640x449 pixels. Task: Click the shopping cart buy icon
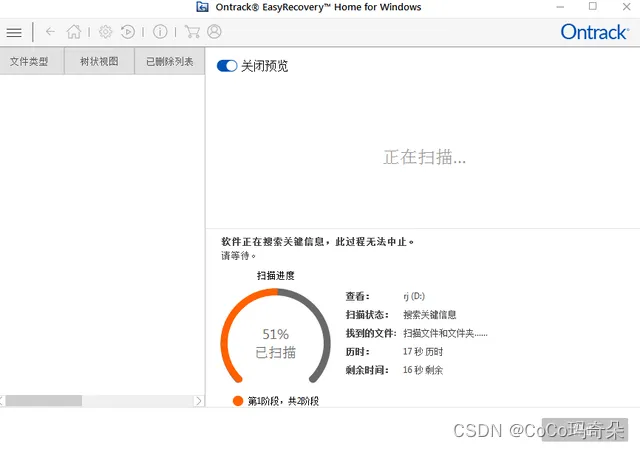192,31
